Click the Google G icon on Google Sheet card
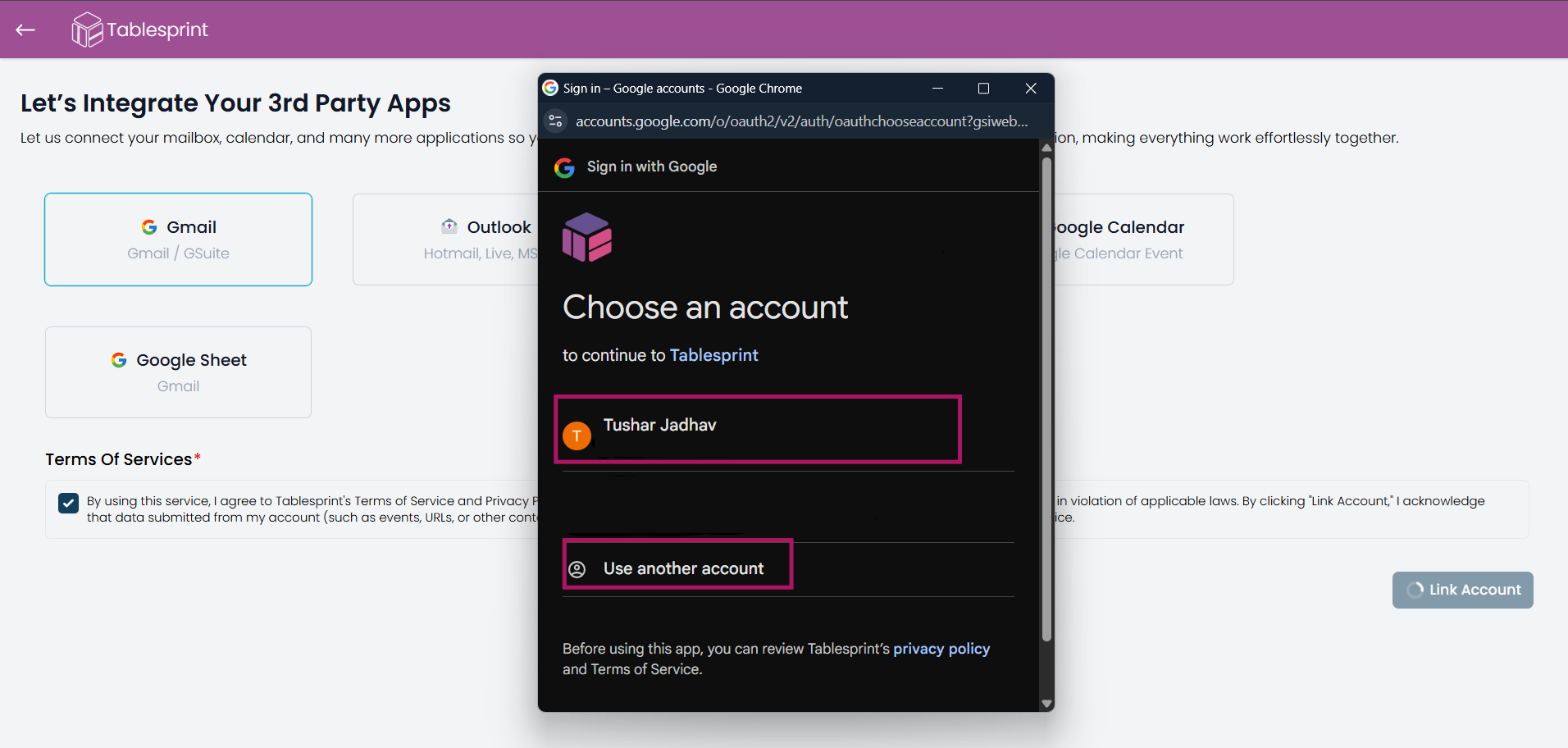 (x=119, y=360)
